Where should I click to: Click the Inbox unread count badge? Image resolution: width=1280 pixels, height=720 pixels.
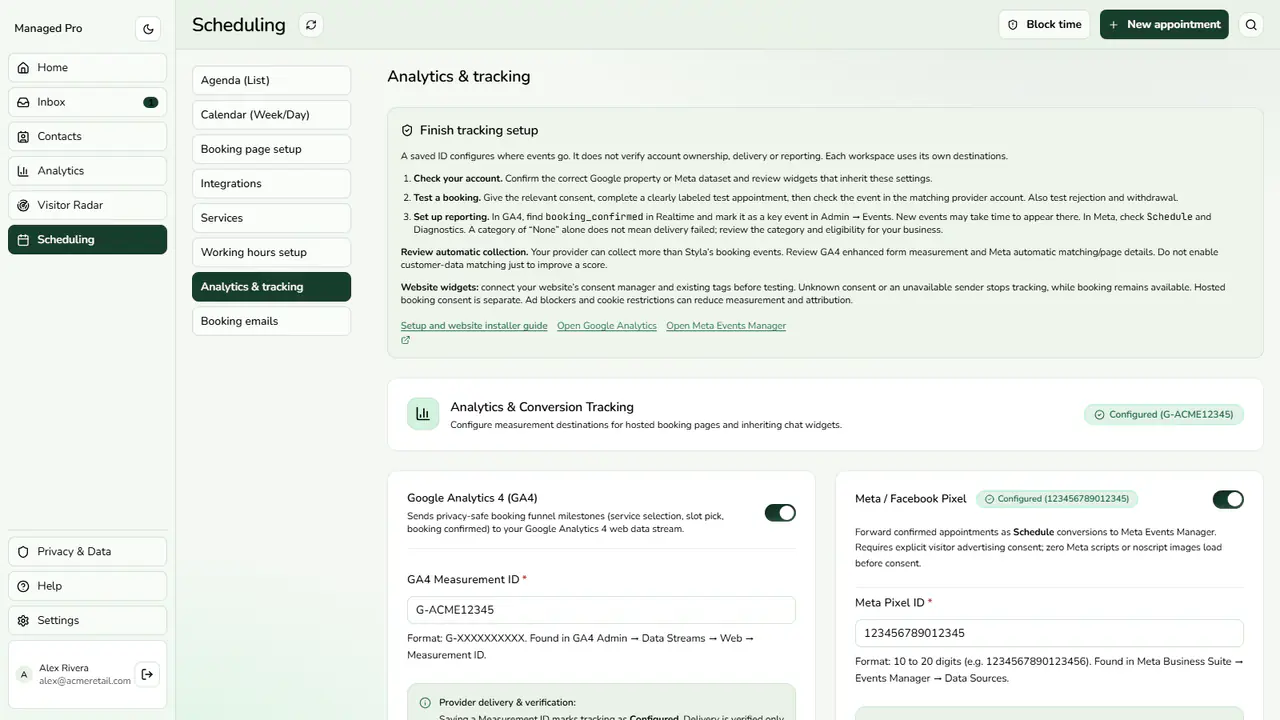150,102
